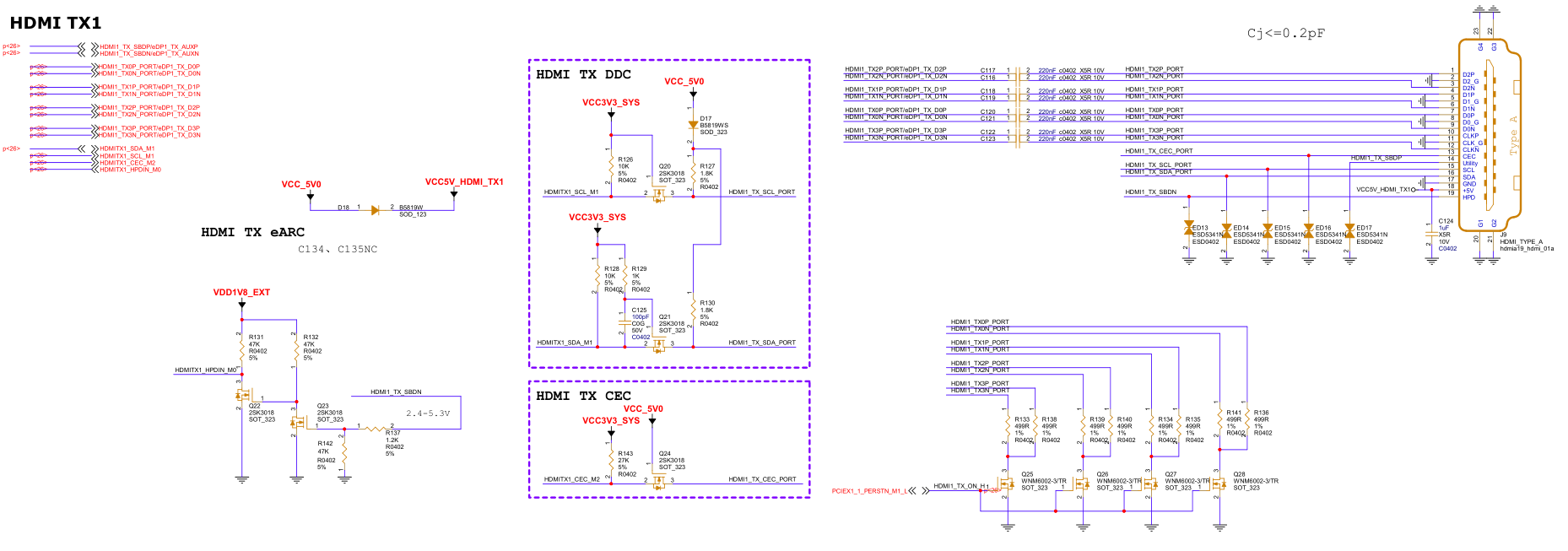Click the D17 diode symbol

(693, 125)
